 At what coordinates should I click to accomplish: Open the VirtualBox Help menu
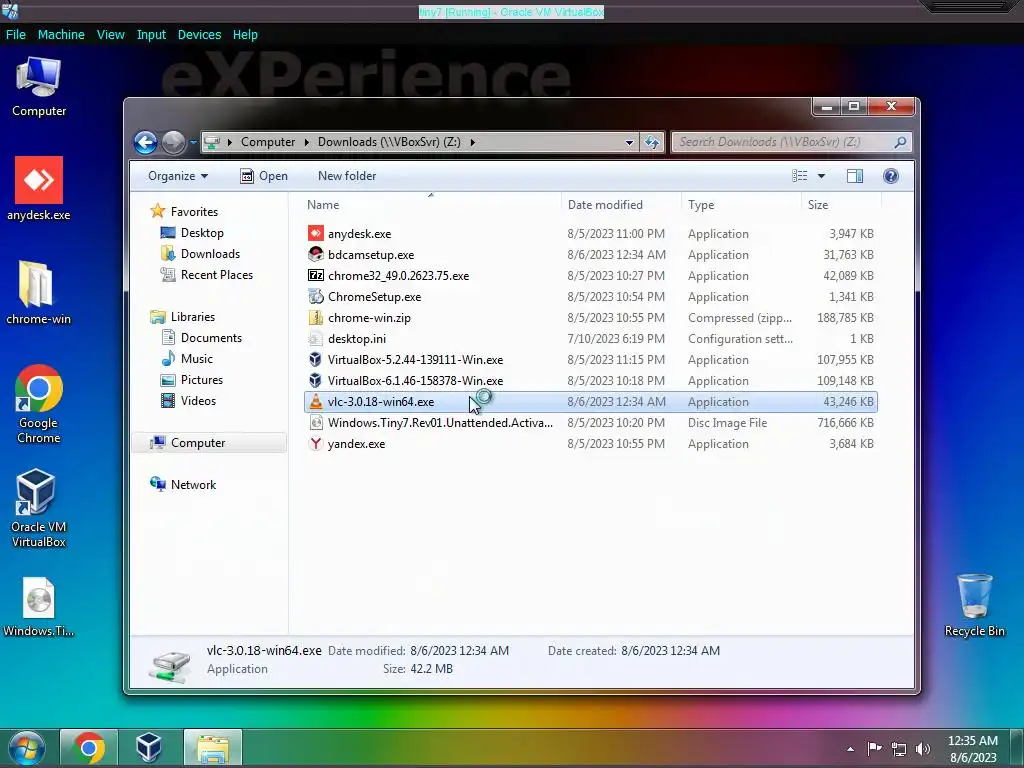pos(245,35)
